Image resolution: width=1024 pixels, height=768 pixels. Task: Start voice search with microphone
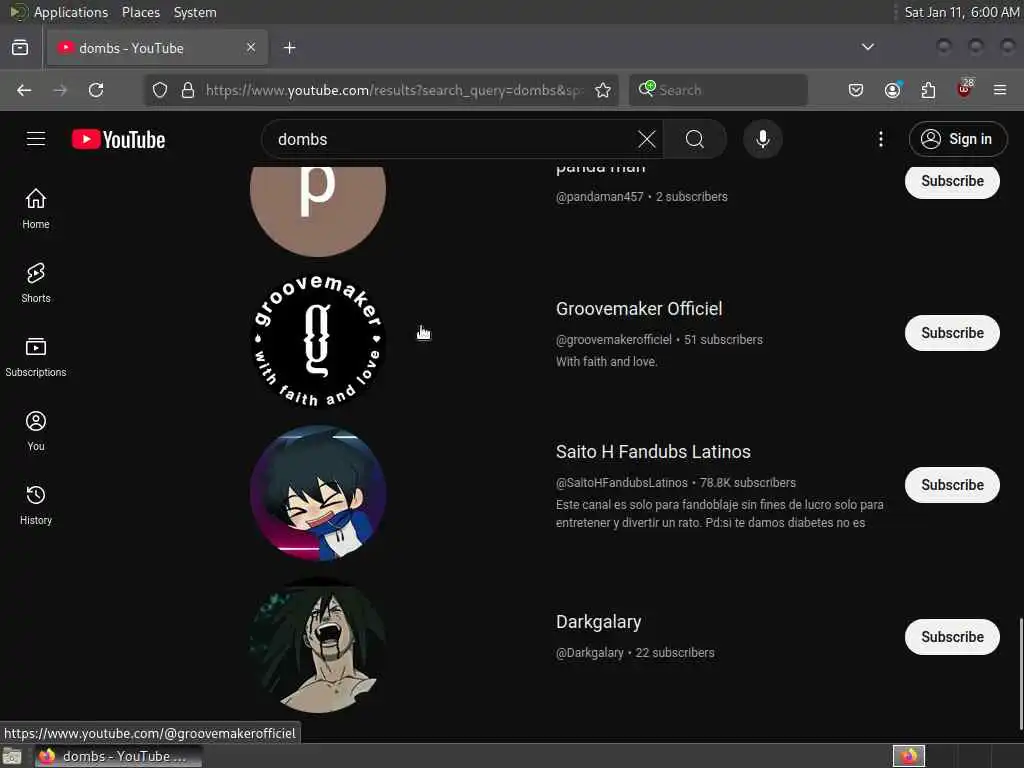point(762,139)
